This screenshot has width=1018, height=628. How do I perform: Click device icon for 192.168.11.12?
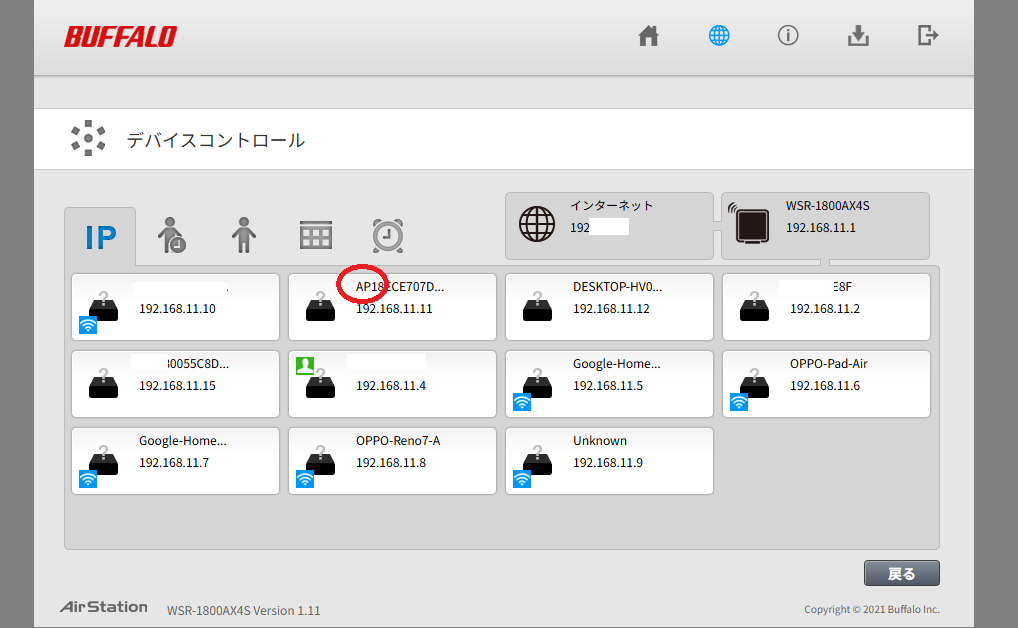(x=537, y=307)
